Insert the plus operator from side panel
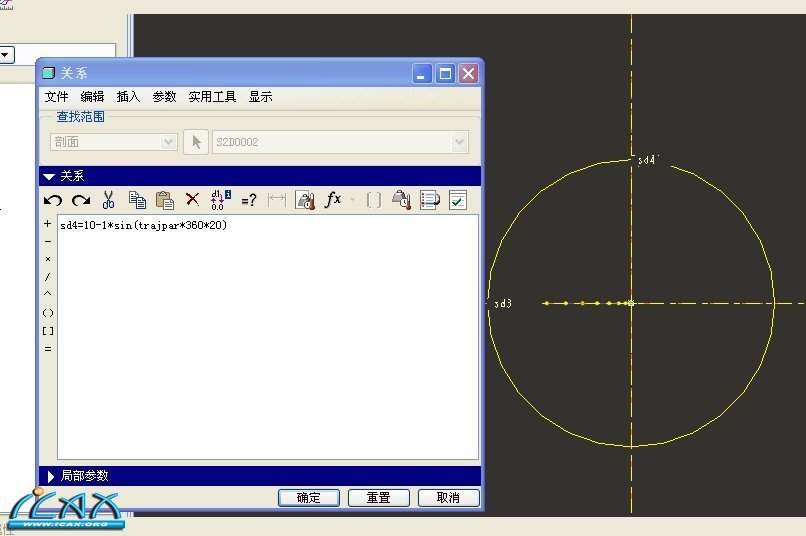The image size is (806, 536). (x=48, y=224)
